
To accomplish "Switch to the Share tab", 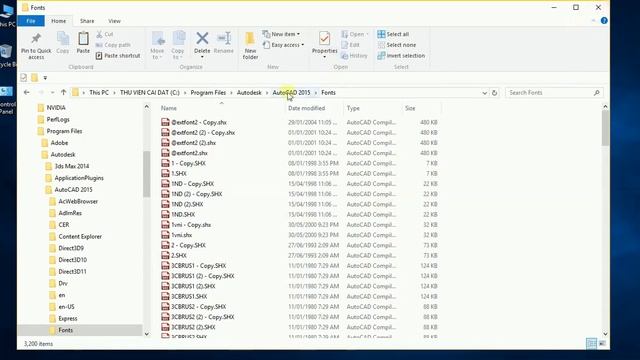I will tap(87, 21).
